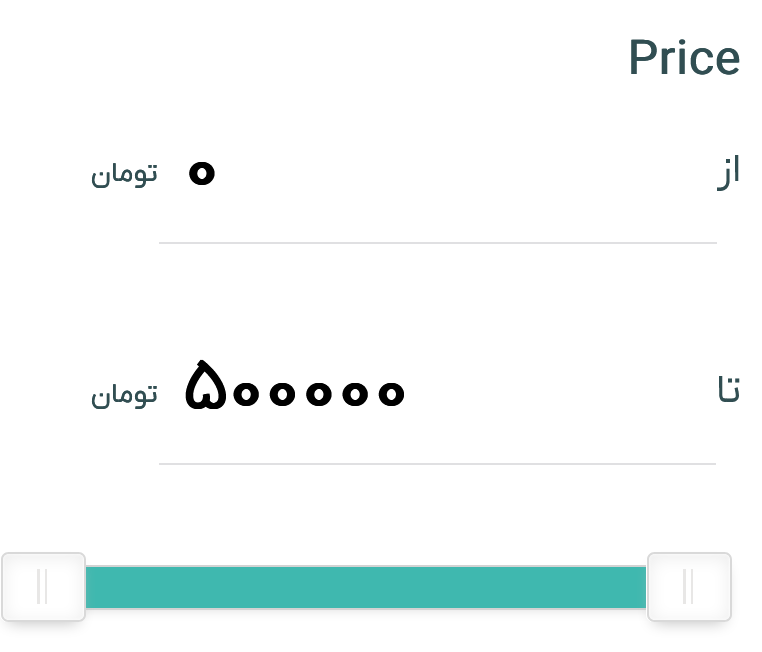The image size is (762, 652).
Task: Click the minimum price value ۰
Action: tap(201, 174)
